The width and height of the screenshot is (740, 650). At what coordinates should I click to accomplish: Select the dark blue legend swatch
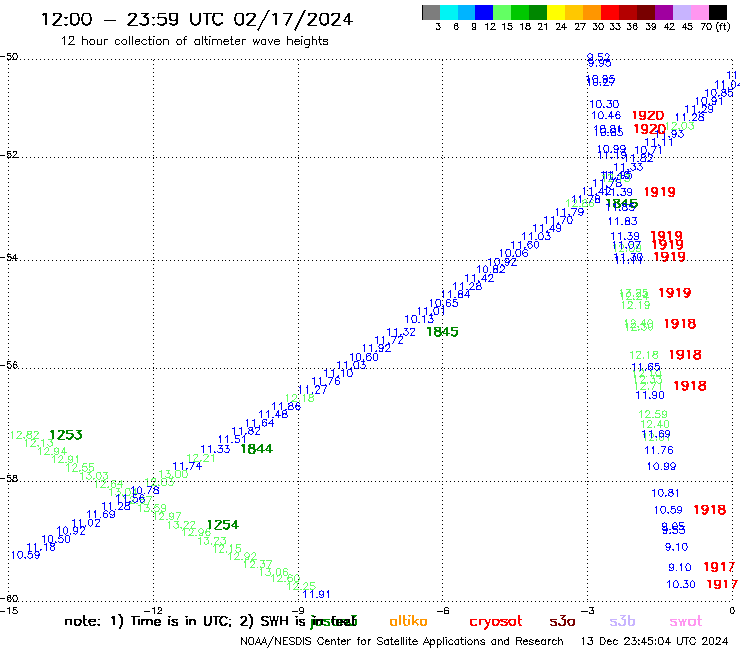(x=484, y=12)
